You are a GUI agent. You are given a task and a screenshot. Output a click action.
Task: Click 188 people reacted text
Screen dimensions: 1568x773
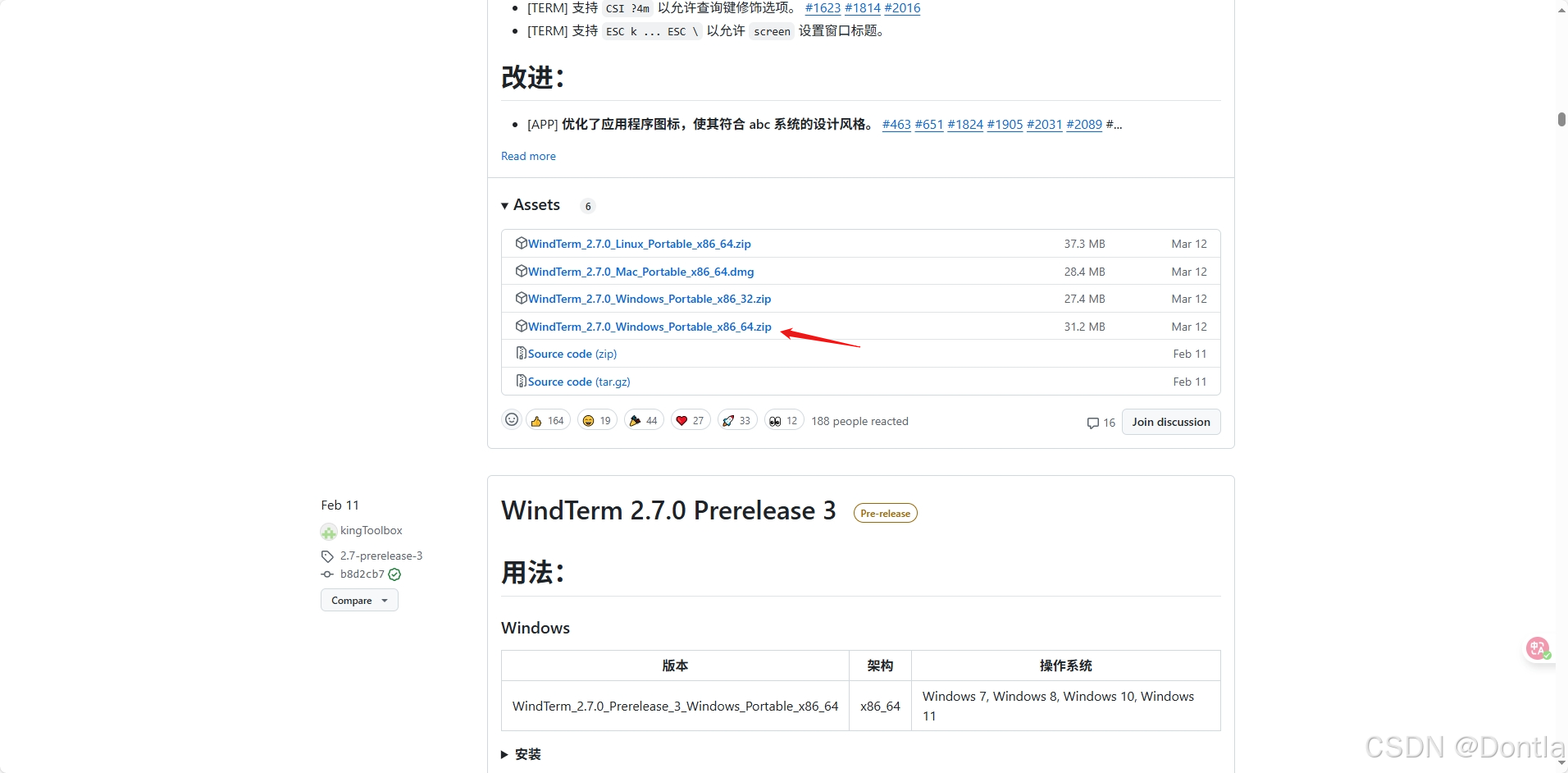(859, 421)
